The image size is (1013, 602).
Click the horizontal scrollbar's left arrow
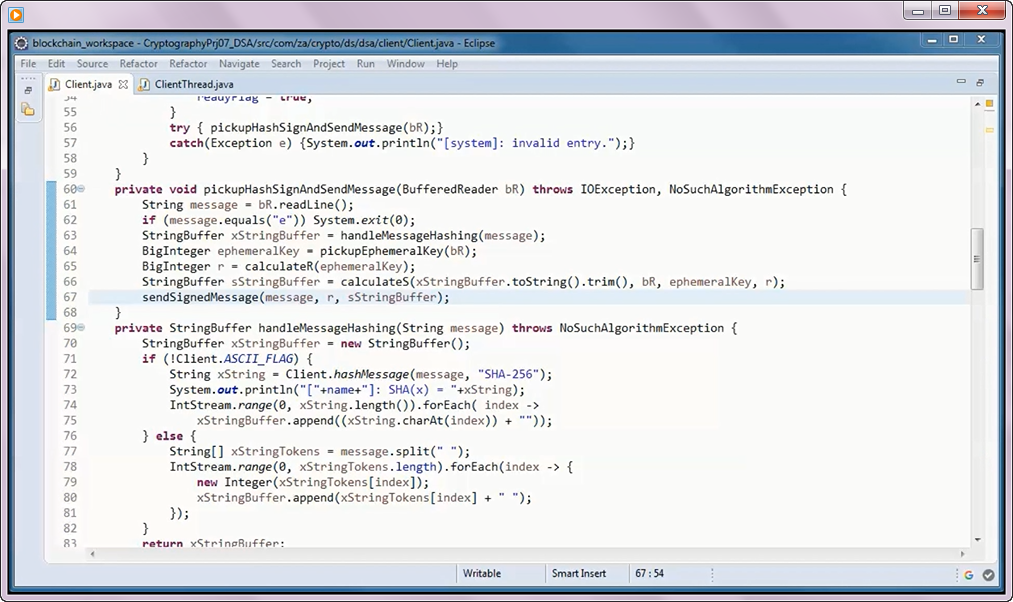(x=92, y=554)
